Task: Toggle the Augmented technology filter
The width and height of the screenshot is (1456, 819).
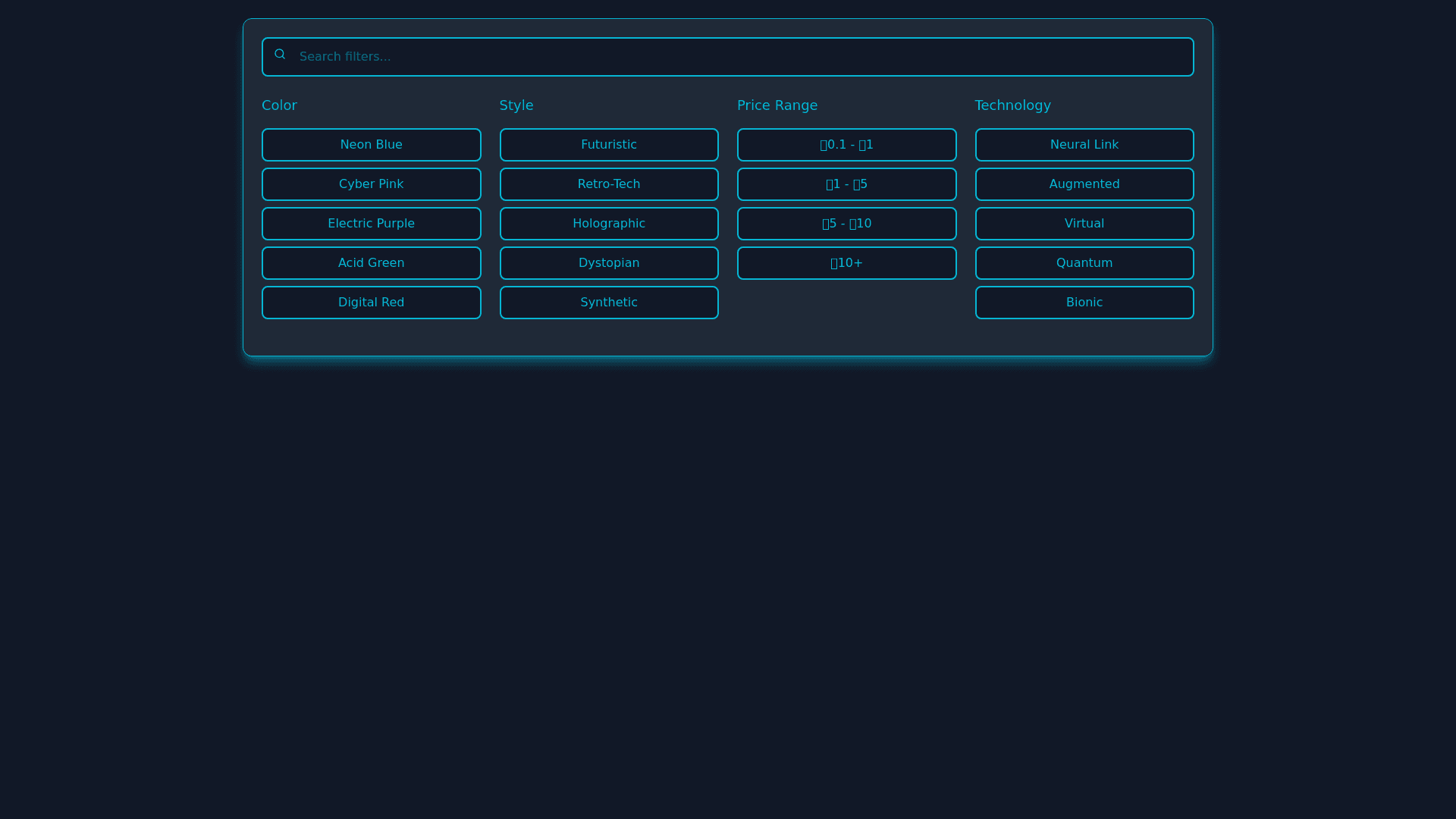Action: pos(1084,184)
